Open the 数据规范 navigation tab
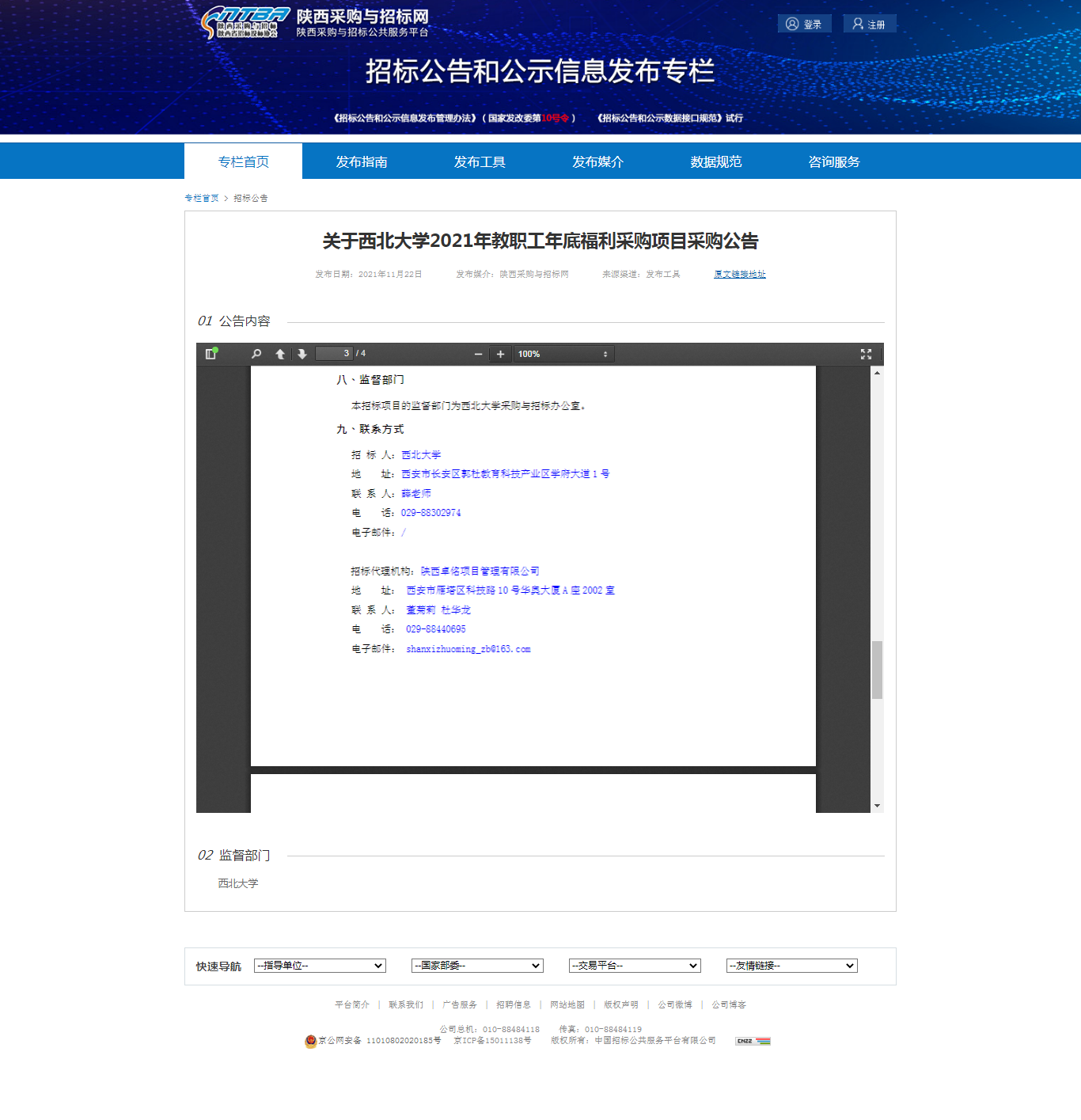The image size is (1081, 1120). coord(715,161)
